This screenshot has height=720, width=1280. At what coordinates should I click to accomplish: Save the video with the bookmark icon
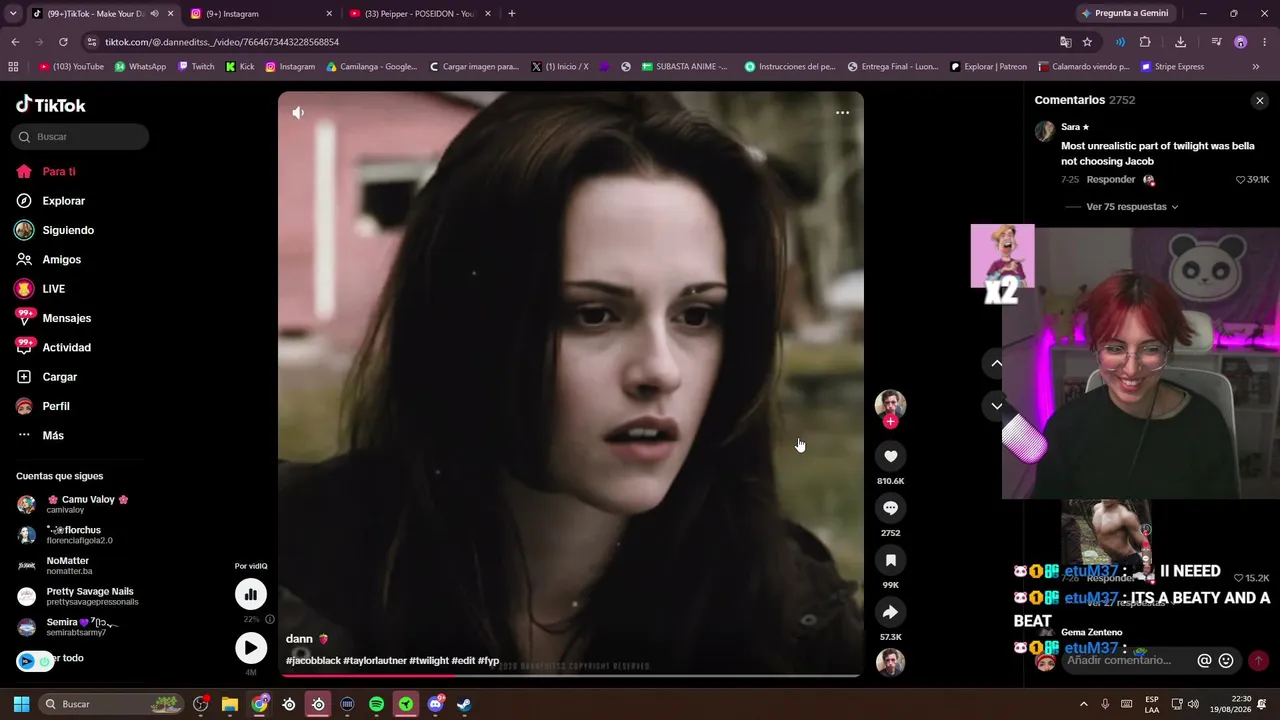[890, 560]
